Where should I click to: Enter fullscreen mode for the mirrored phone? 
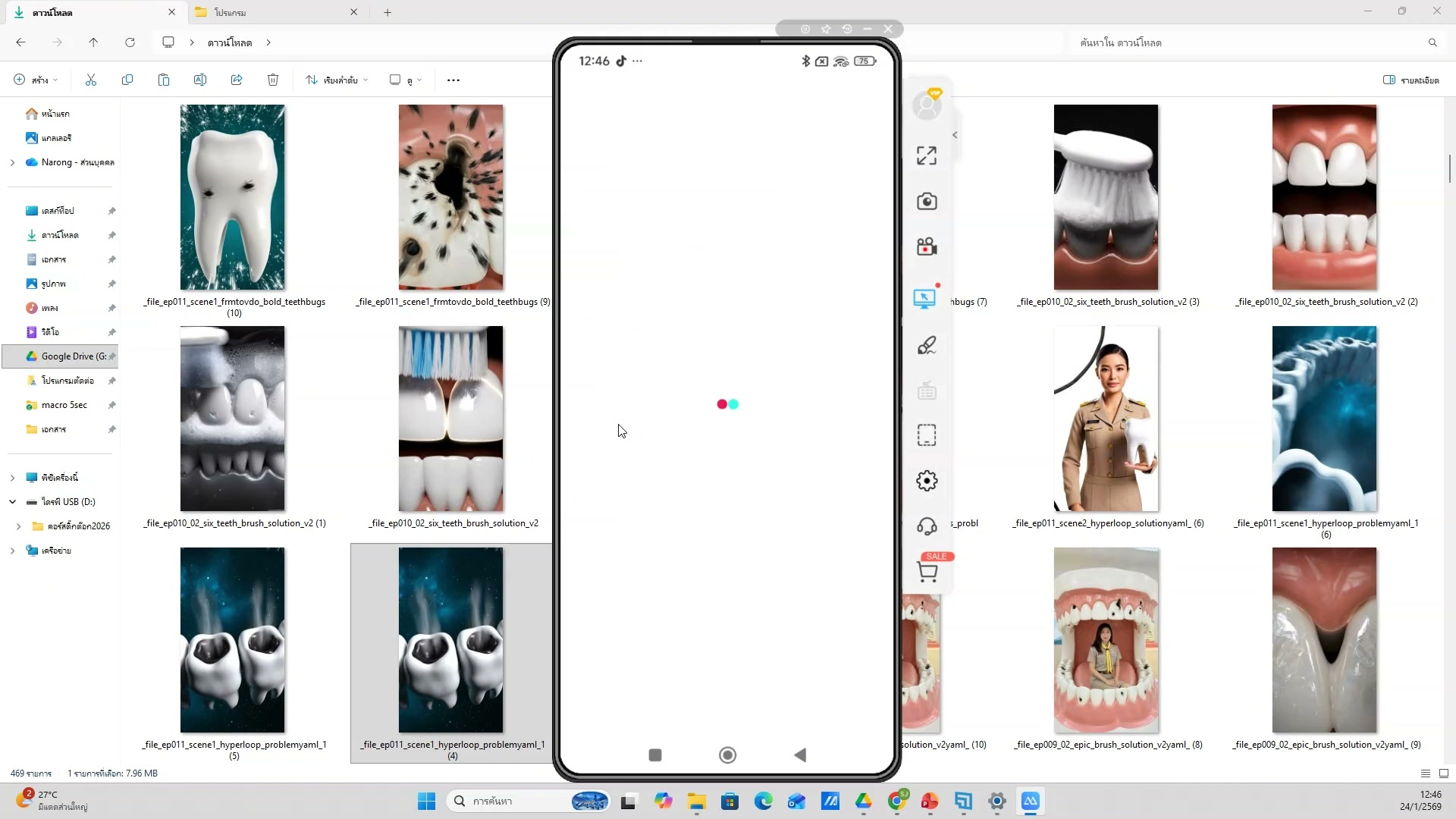[x=926, y=155]
